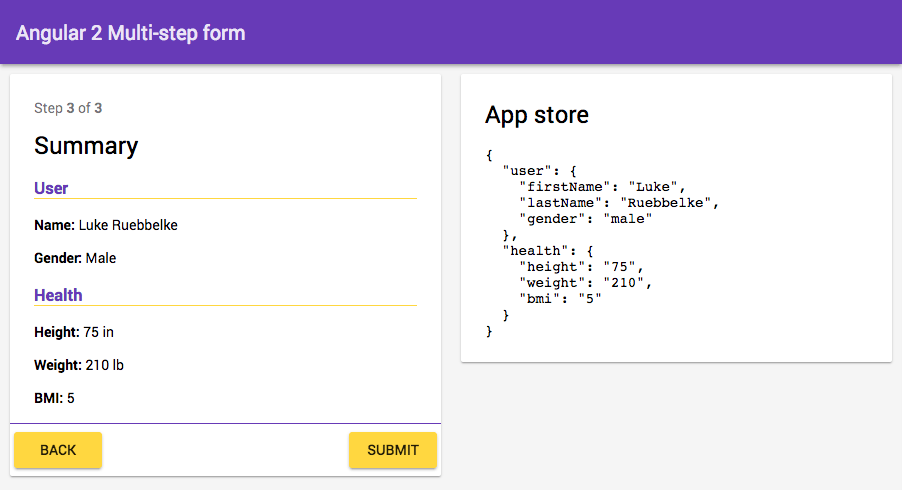Click the "lastName": "Ruebbelke" JSON line

coord(619,203)
